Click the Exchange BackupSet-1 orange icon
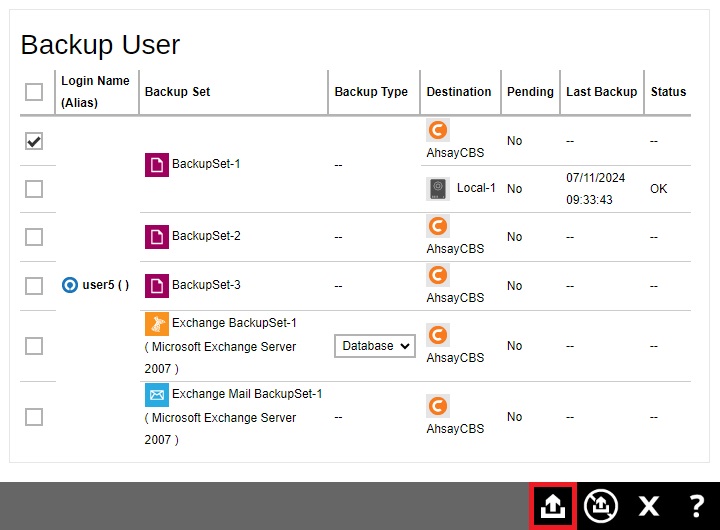 point(157,324)
